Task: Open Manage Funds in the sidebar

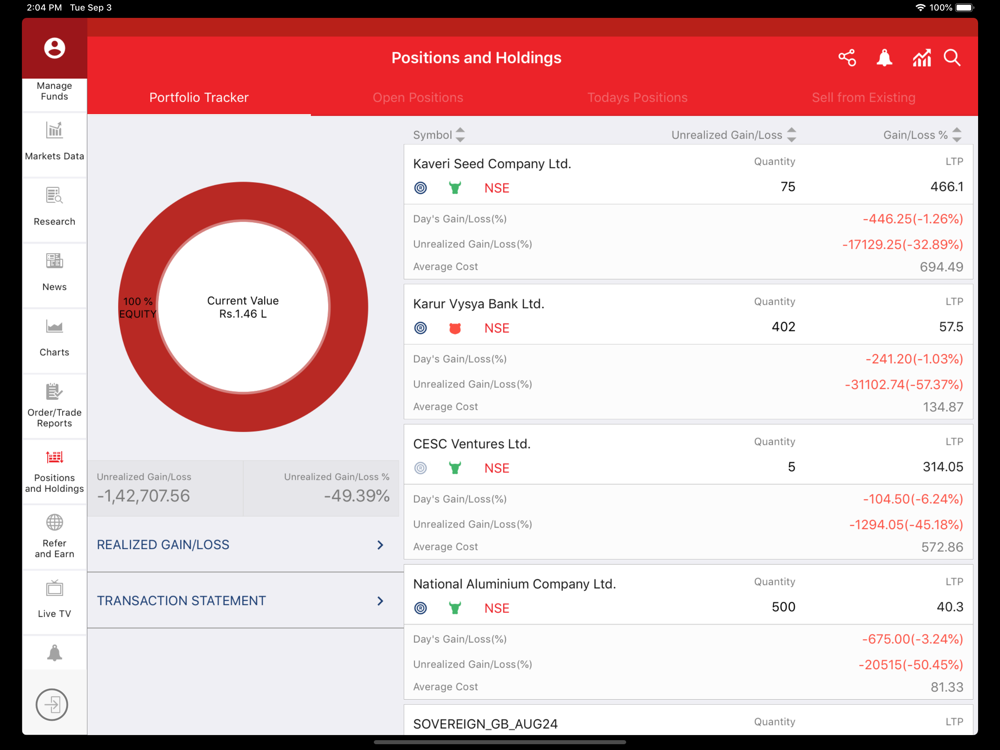Action: [54, 91]
